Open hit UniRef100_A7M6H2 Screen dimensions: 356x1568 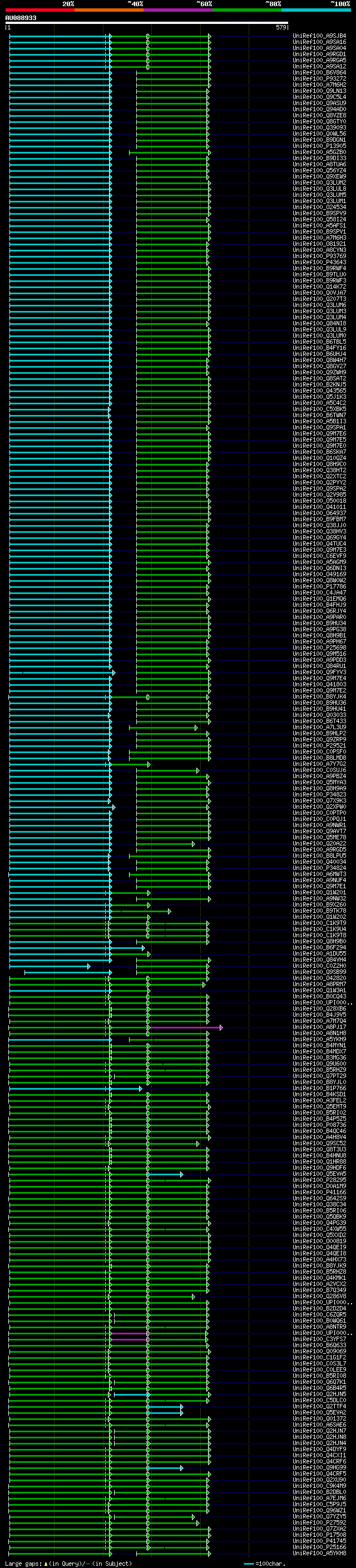[319, 85]
